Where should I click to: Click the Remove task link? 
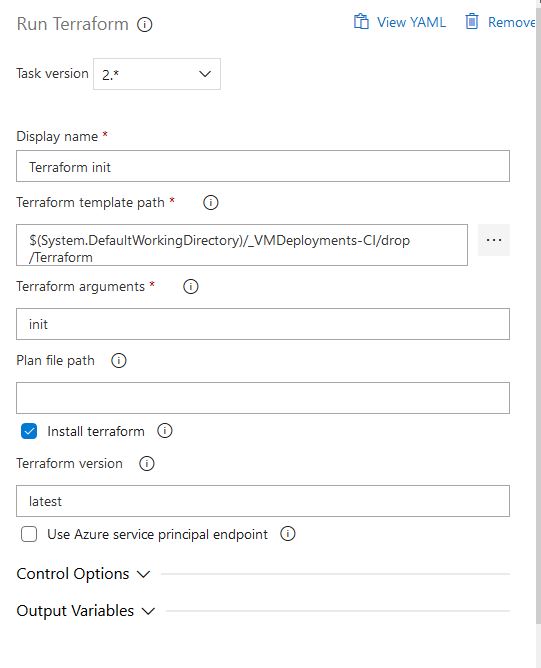coord(511,22)
